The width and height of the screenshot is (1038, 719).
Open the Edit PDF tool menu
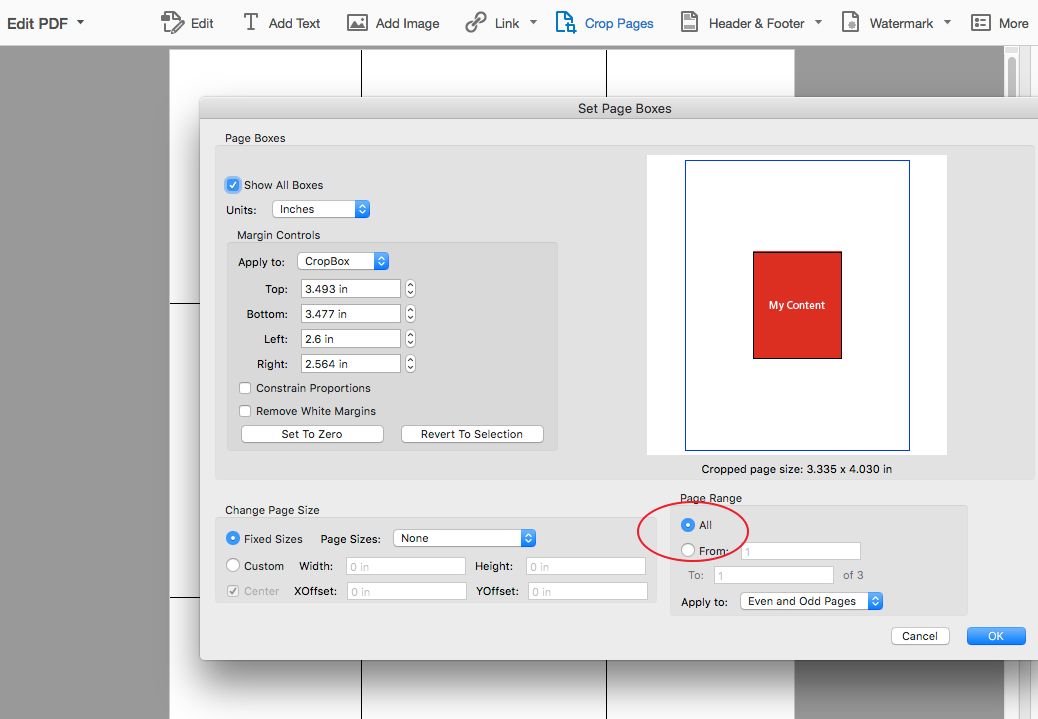pos(45,23)
